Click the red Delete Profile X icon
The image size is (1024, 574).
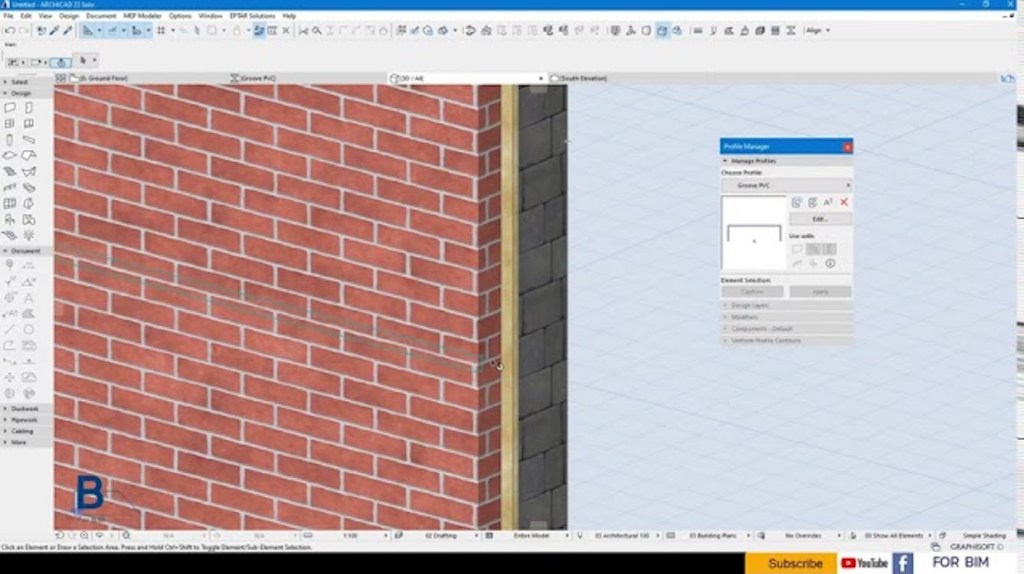(844, 202)
